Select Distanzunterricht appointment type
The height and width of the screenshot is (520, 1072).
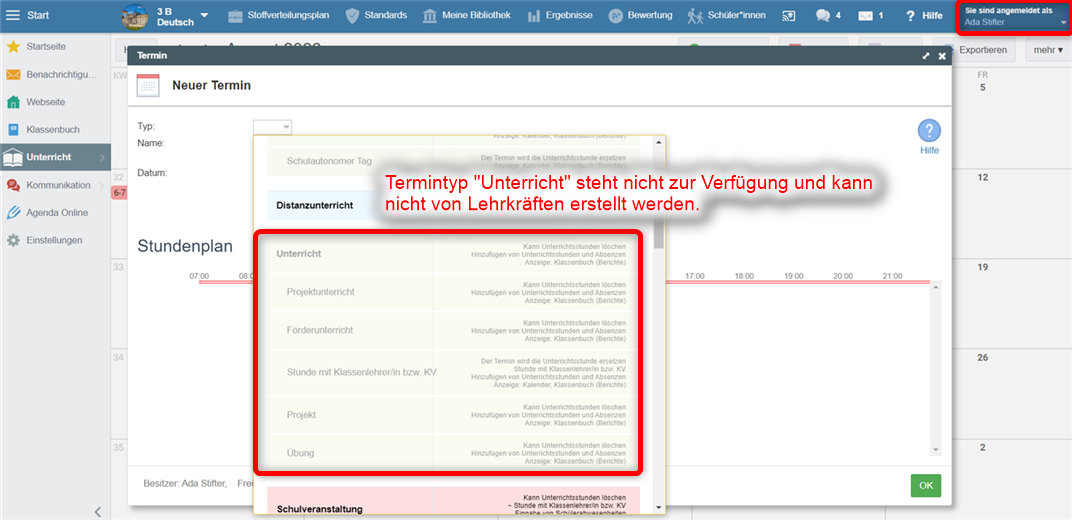(314, 205)
